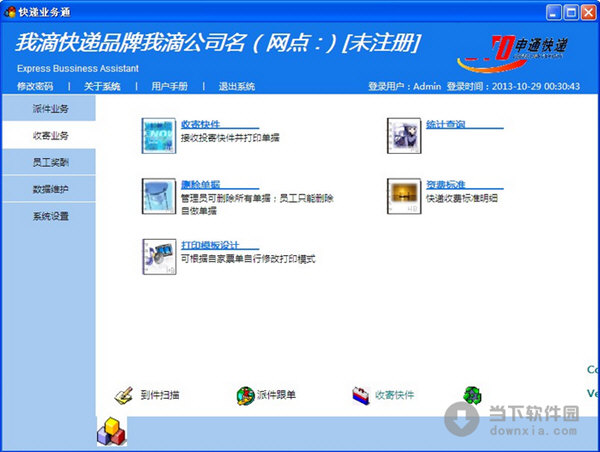Screen dimensions: 600x452
Task: Open the 删除单据 link
Action: 201,184
